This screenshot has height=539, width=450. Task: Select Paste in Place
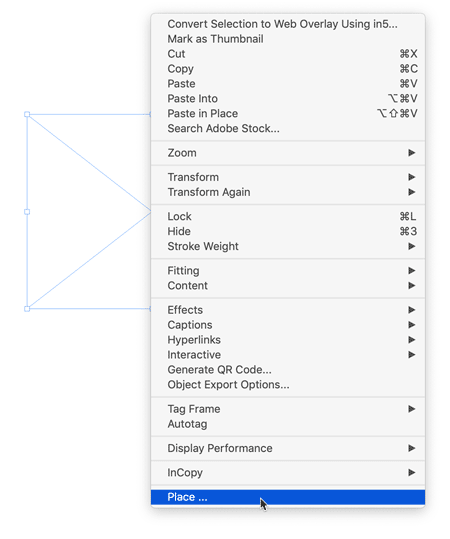(x=288, y=113)
